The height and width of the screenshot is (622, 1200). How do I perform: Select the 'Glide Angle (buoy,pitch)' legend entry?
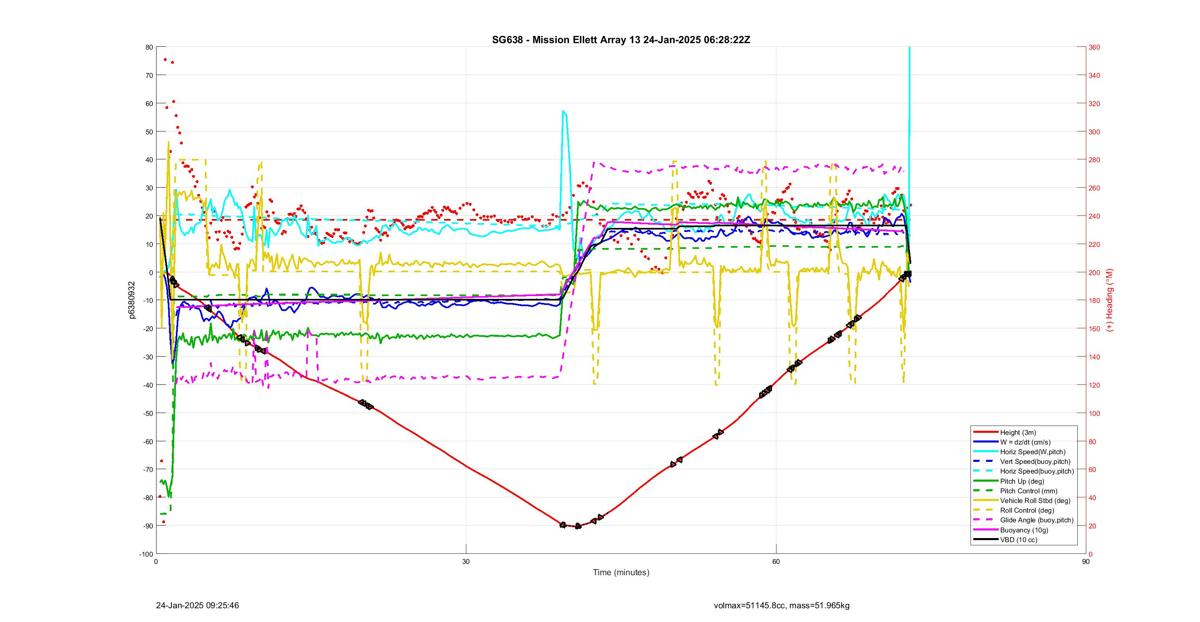click(1022, 520)
